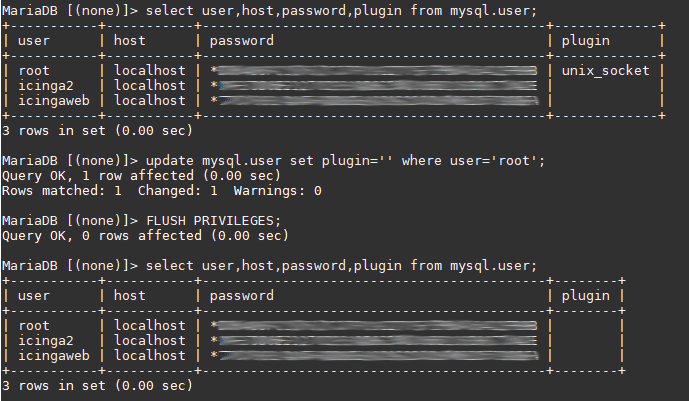This screenshot has height=401, width=689.
Task: Click the host header in the first table
Action: (129, 40)
